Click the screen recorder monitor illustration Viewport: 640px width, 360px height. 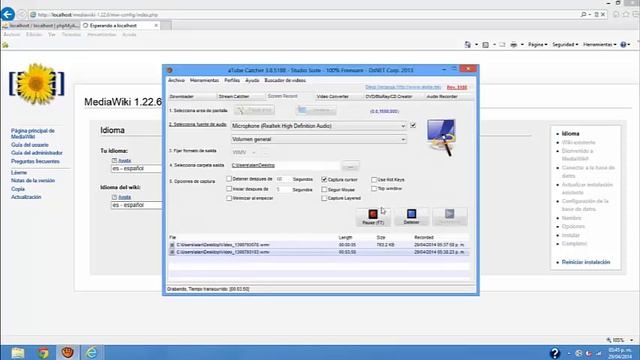(442, 137)
